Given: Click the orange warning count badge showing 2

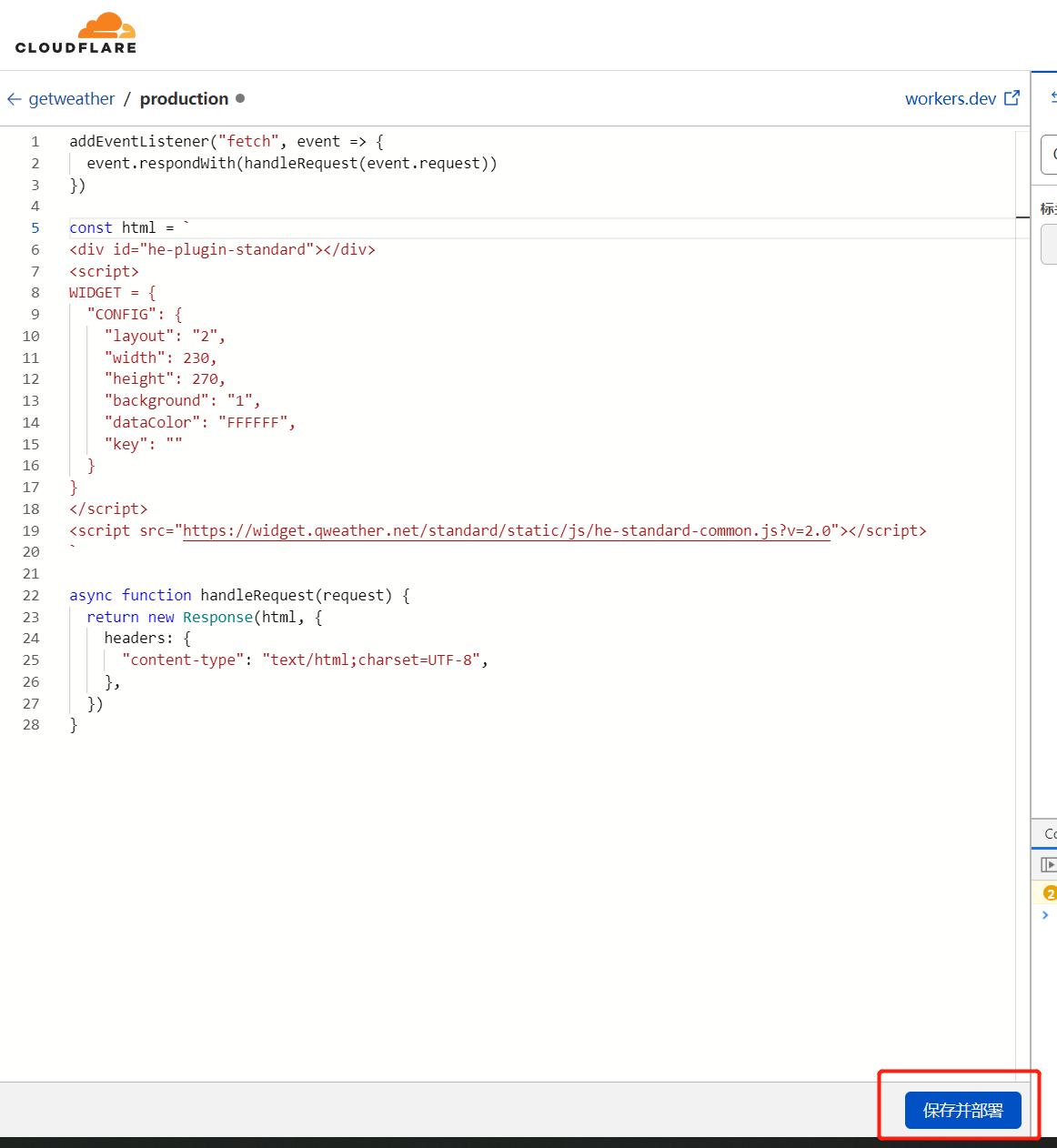Looking at the screenshot, I should pos(1051,894).
